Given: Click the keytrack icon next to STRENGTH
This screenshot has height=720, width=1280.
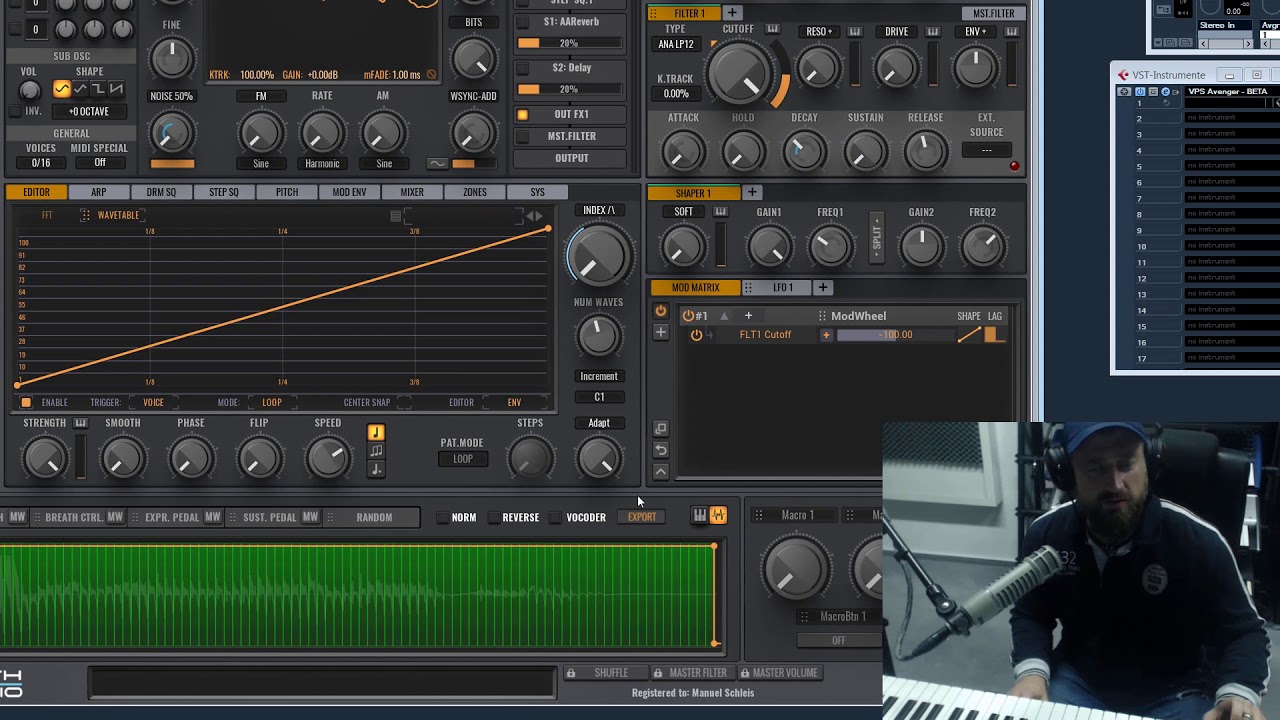Looking at the screenshot, I should (x=80, y=423).
